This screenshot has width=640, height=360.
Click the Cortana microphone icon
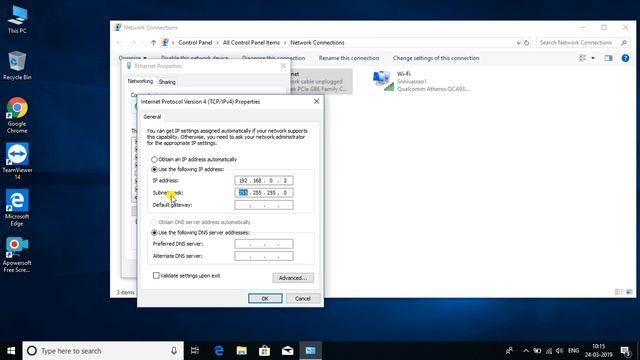(x=174, y=351)
